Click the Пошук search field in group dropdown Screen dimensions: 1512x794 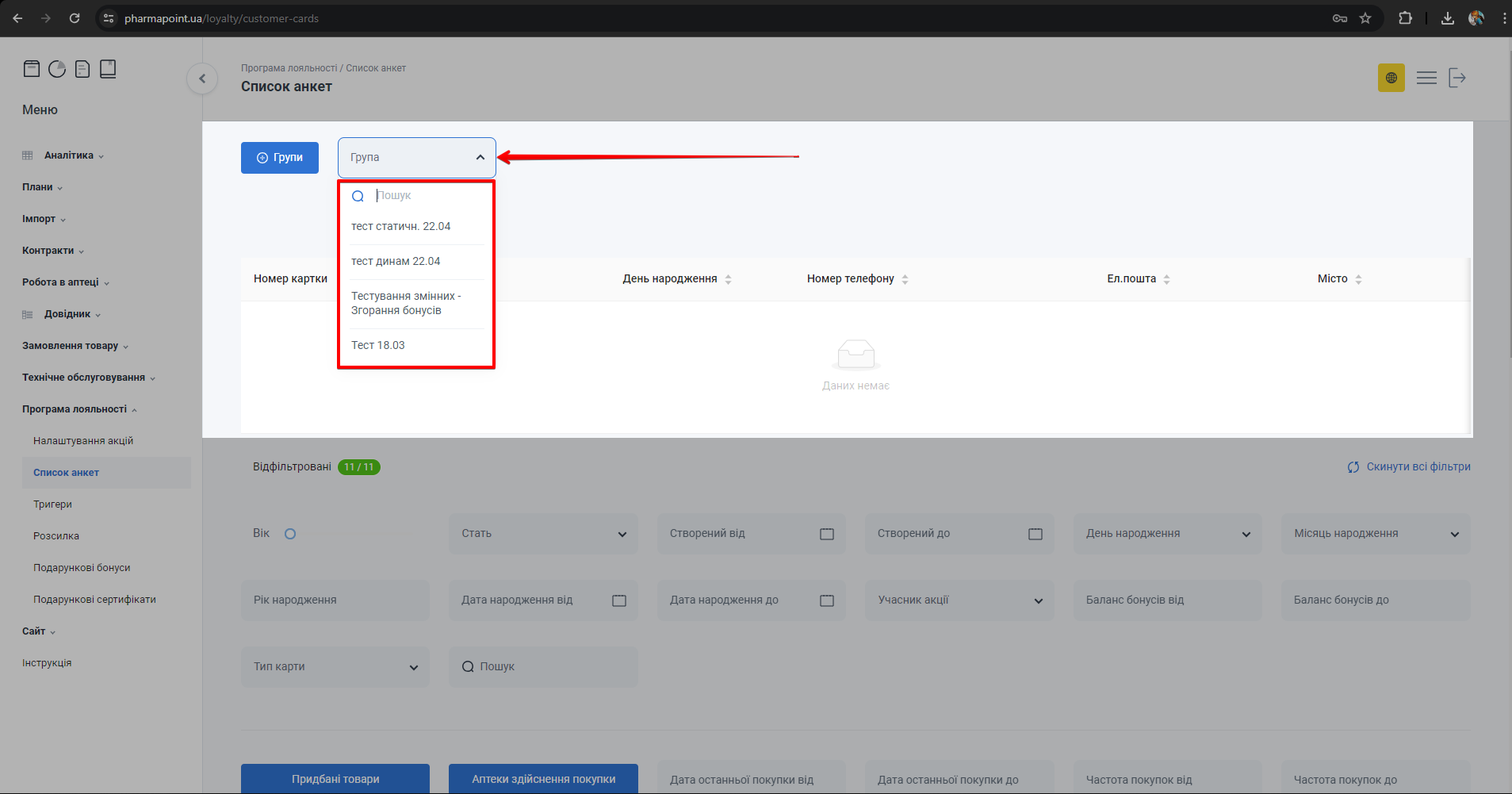click(x=428, y=196)
